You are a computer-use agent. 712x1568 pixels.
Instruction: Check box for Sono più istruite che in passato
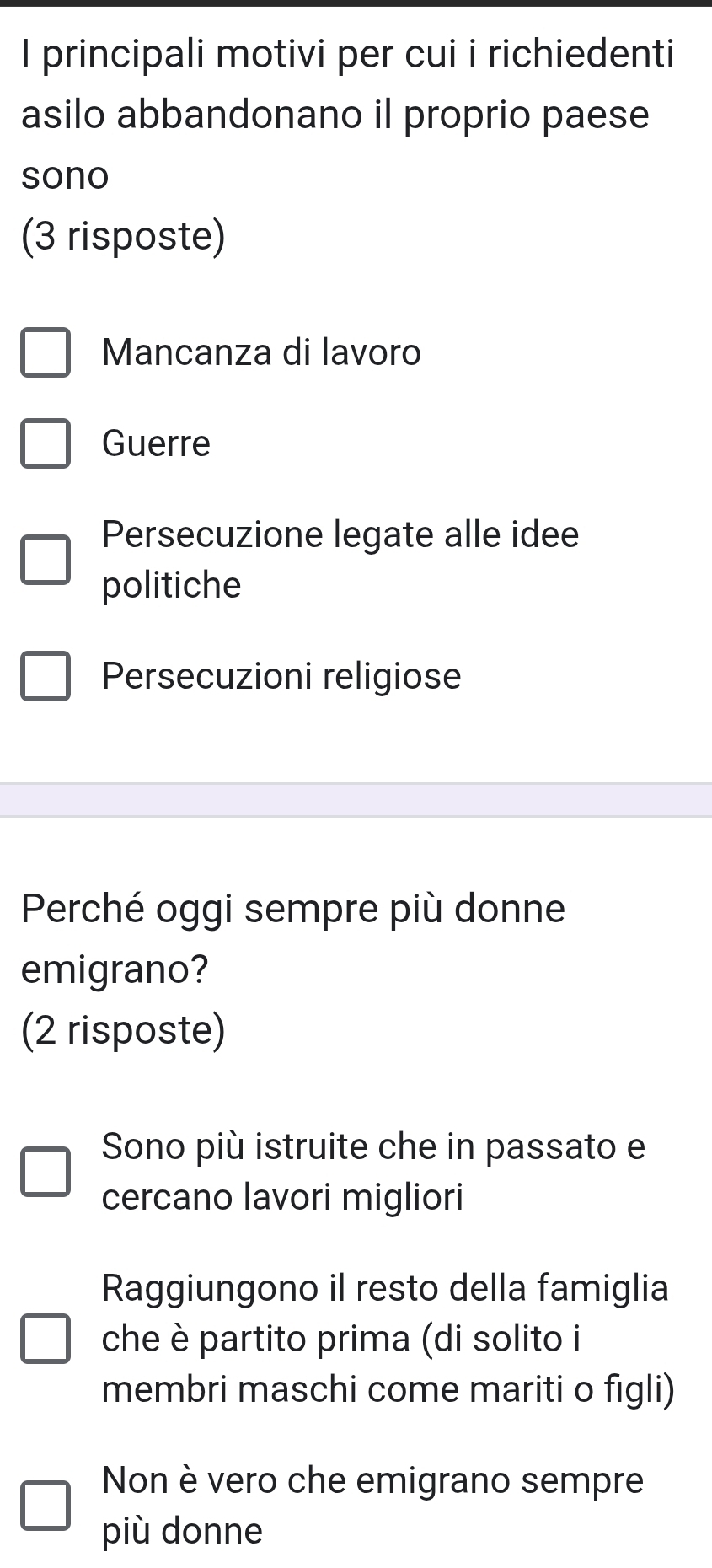click(46, 1173)
